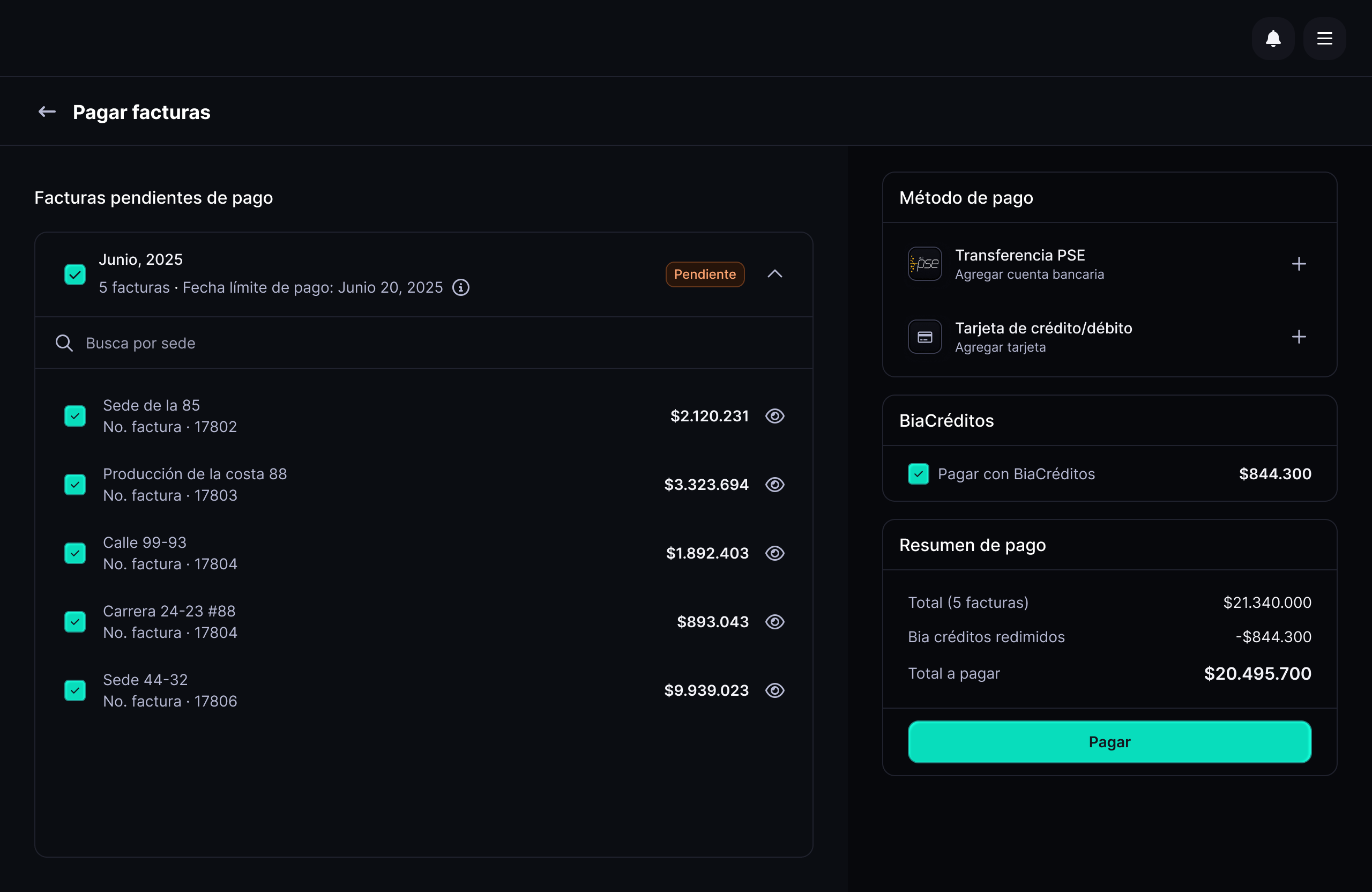This screenshot has height=892, width=1372.
Task: Uncheck the select-all checkbox for Junio 2025
Action: click(75, 274)
